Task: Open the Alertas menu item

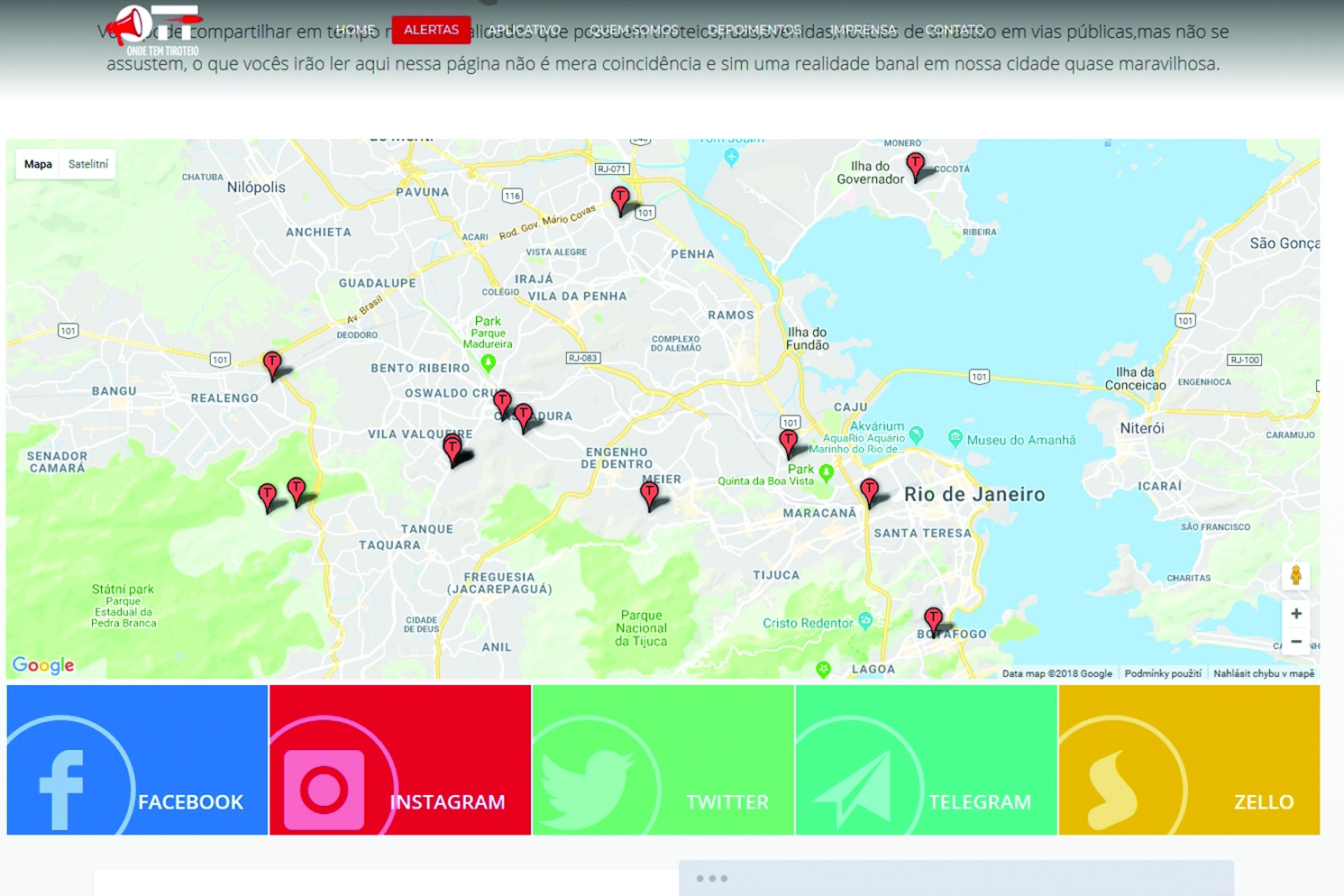Action: [x=431, y=30]
